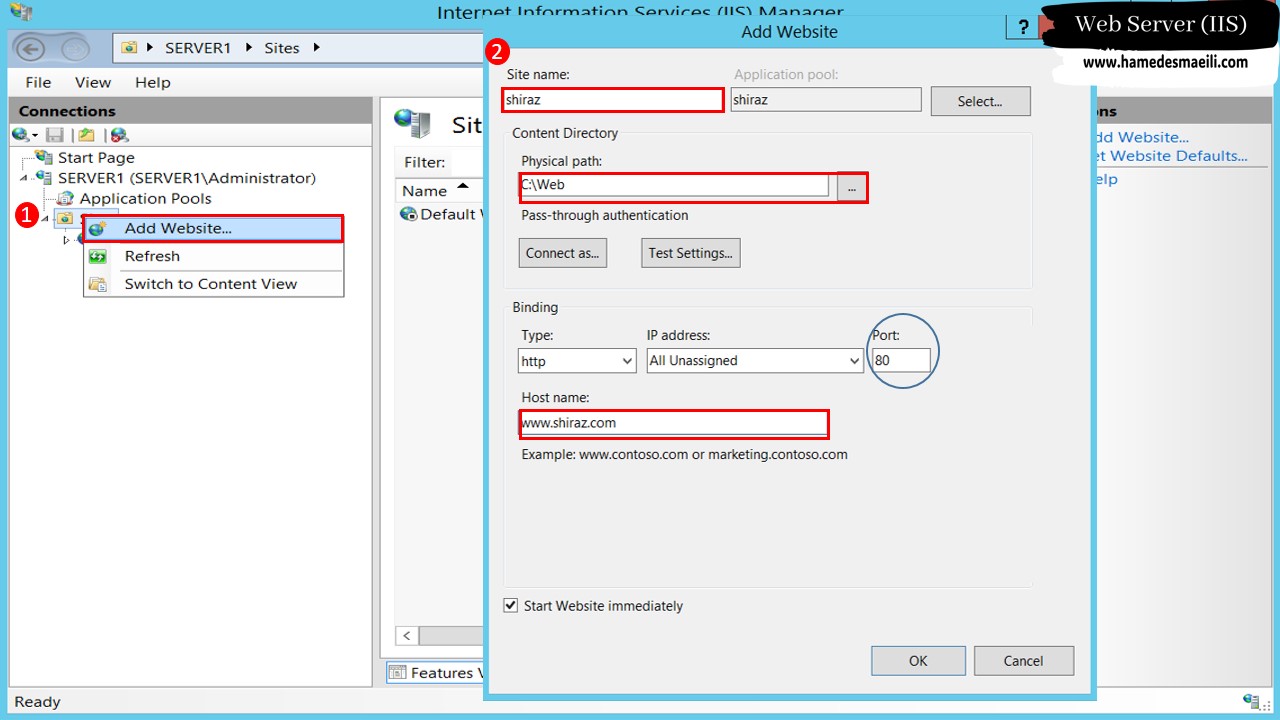The height and width of the screenshot is (720, 1280).
Task: Click the IIS Manager title bar icon
Action: coord(20,11)
